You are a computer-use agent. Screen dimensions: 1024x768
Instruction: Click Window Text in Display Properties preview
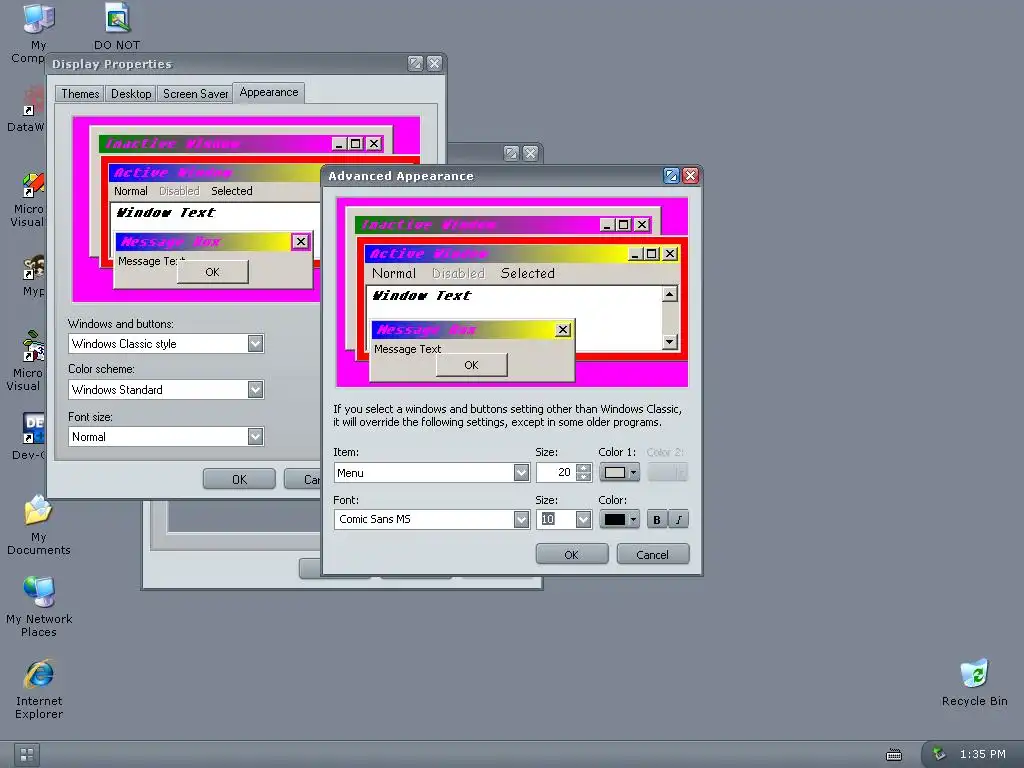pos(165,212)
